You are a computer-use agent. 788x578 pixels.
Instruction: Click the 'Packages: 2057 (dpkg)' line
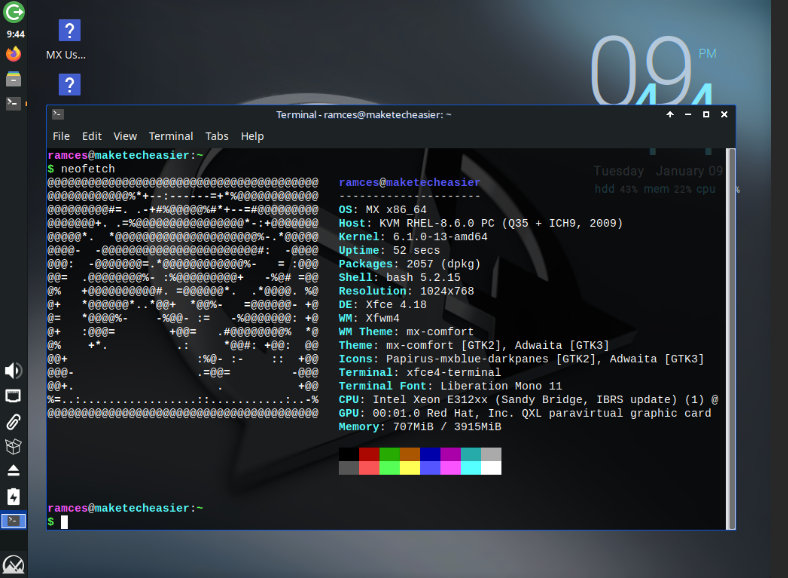click(410, 264)
